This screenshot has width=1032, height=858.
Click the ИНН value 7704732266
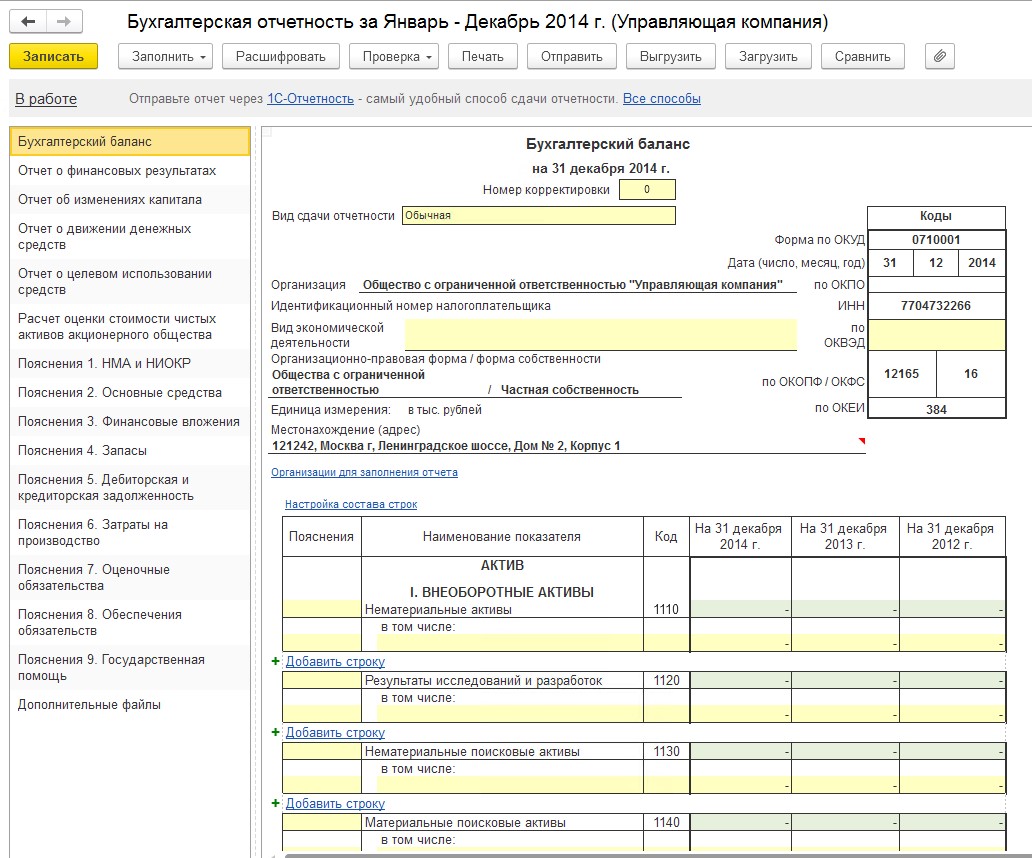coord(936,306)
